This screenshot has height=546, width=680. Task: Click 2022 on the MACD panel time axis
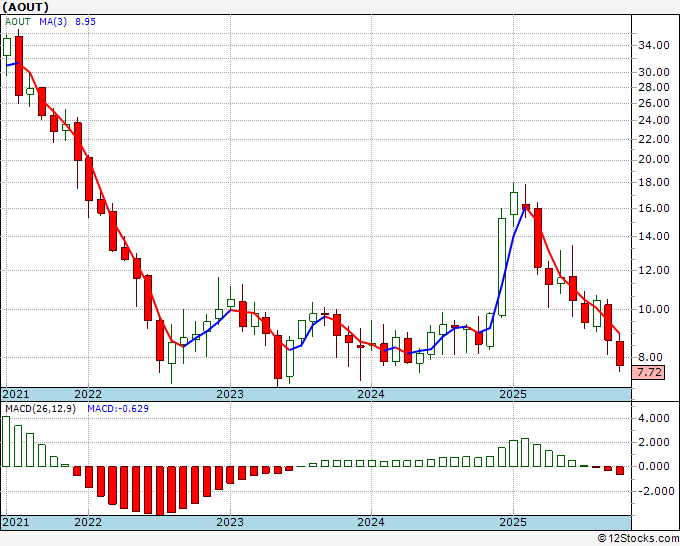pos(88,523)
